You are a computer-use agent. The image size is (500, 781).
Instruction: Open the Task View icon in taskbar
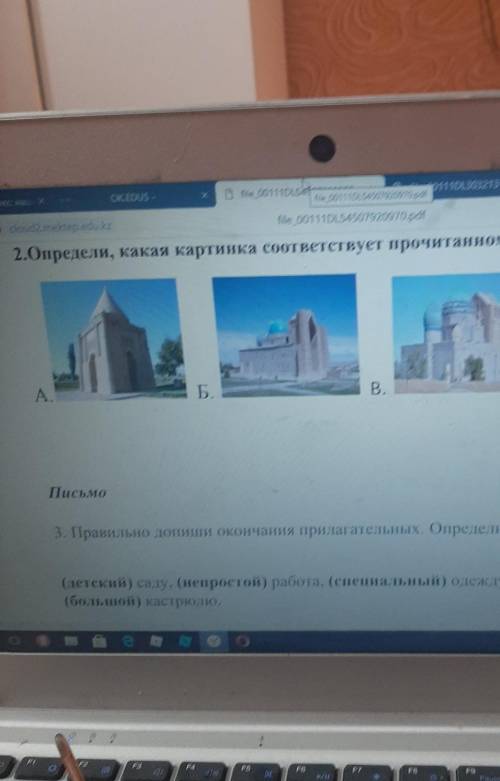click(x=13, y=641)
